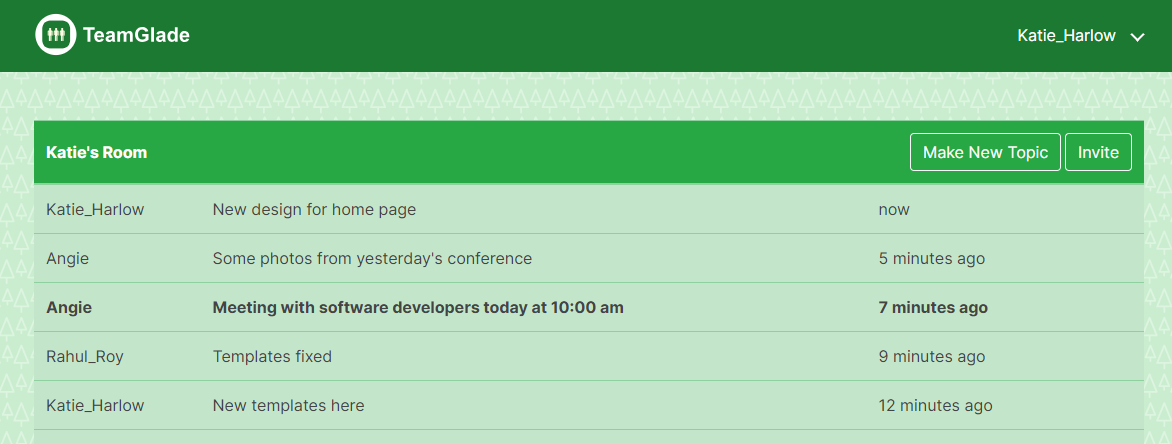Click the 'now' timestamp on first topic
1172x444 pixels.
[x=894, y=210]
